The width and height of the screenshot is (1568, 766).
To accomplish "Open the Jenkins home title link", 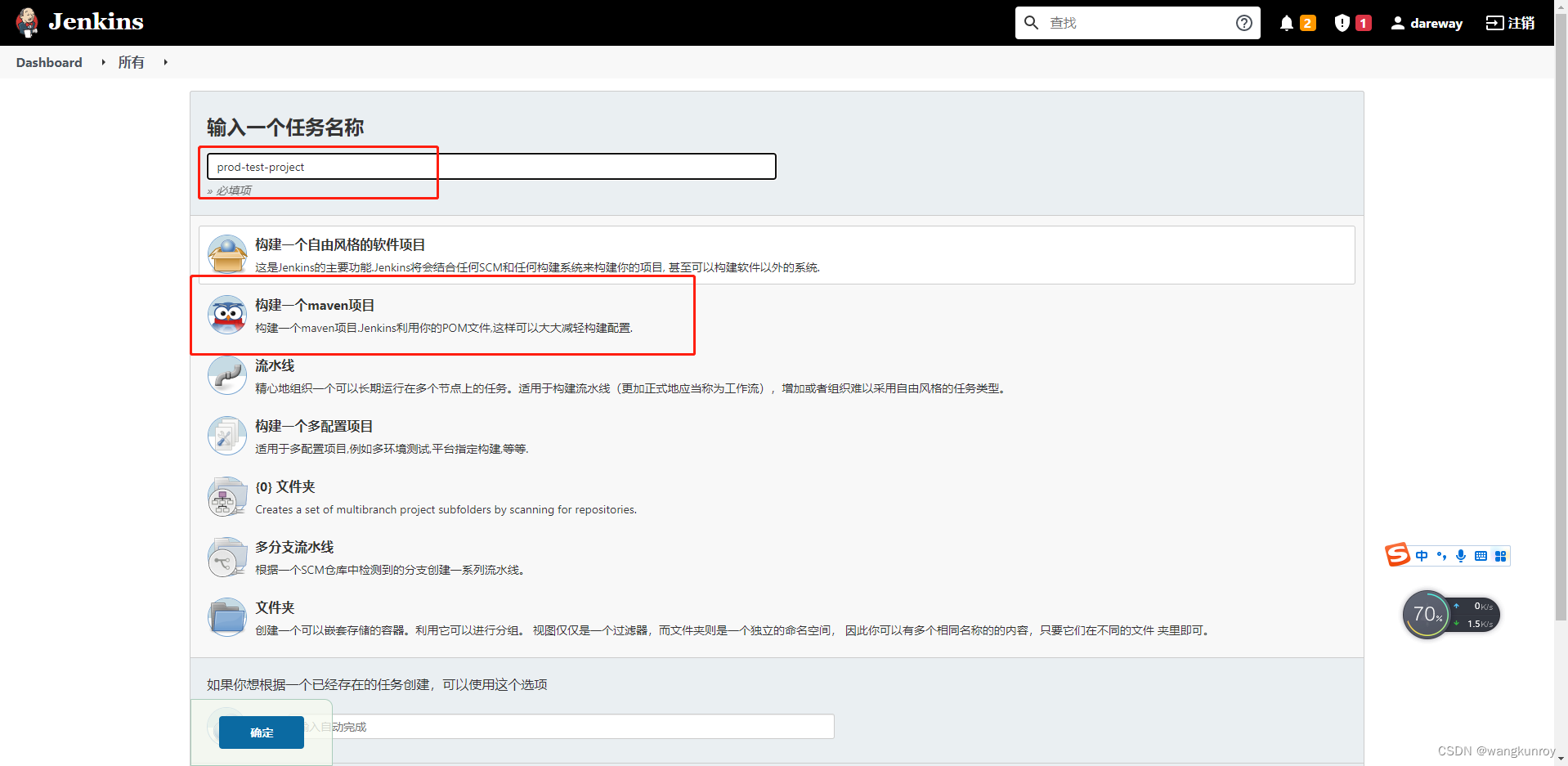I will coord(96,21).
